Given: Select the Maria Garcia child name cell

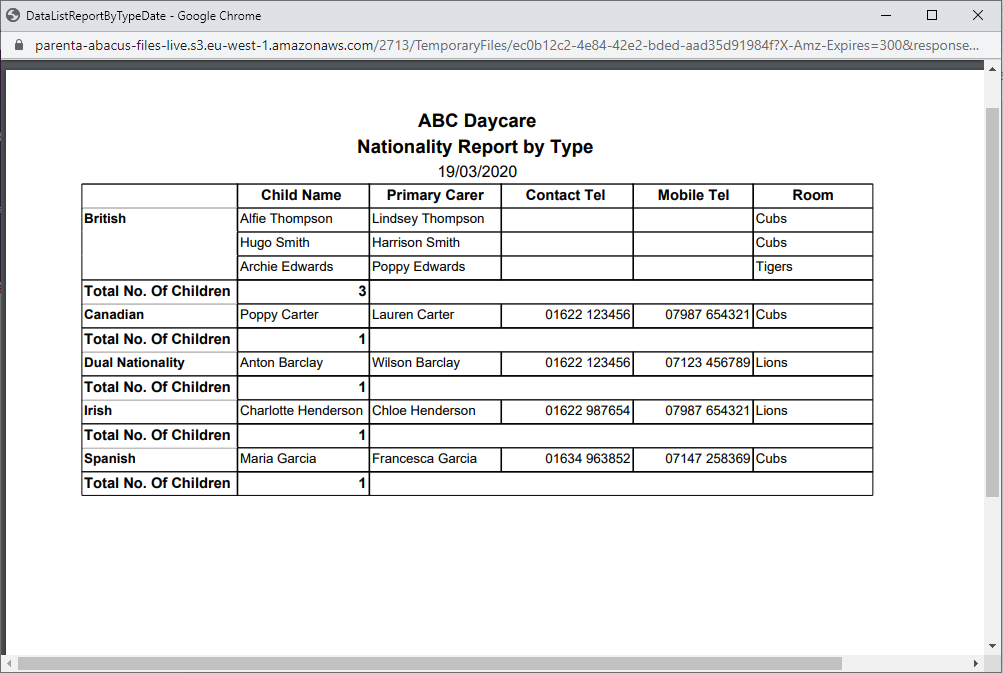Looking at the screenshot, I should (303, 459).
